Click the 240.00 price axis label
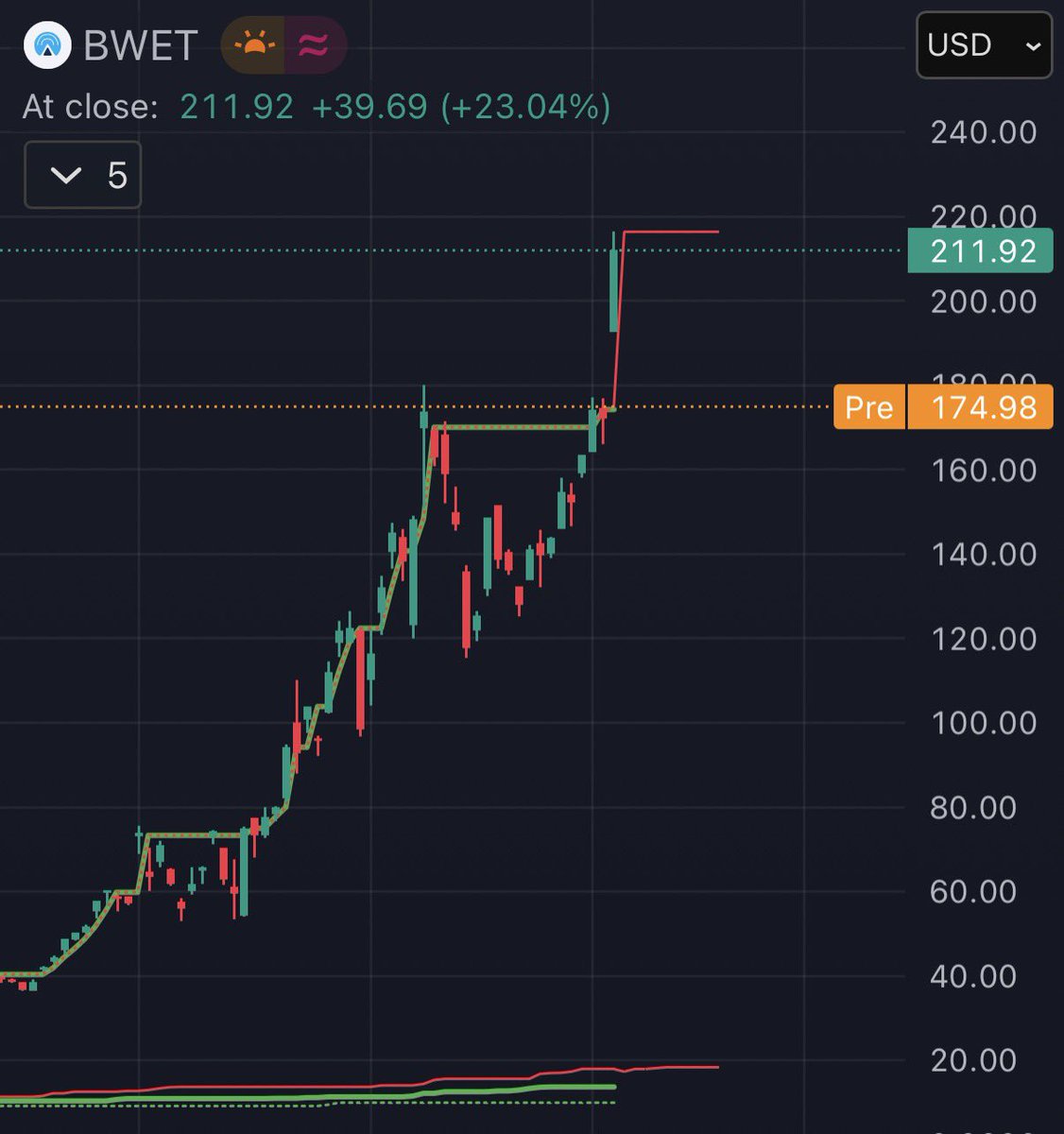The image size is (1064, 1134). pyautogui.click(x=984, y=132)
